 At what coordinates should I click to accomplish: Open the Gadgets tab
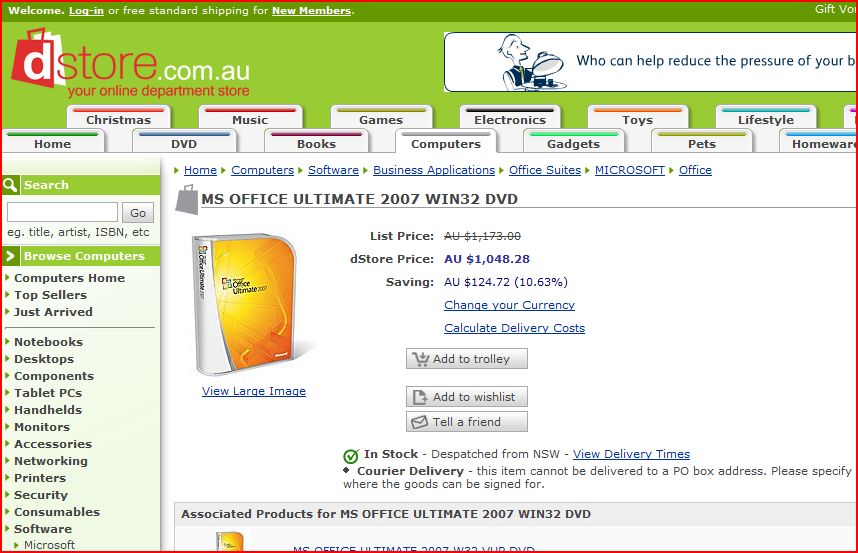pos(573,143)
